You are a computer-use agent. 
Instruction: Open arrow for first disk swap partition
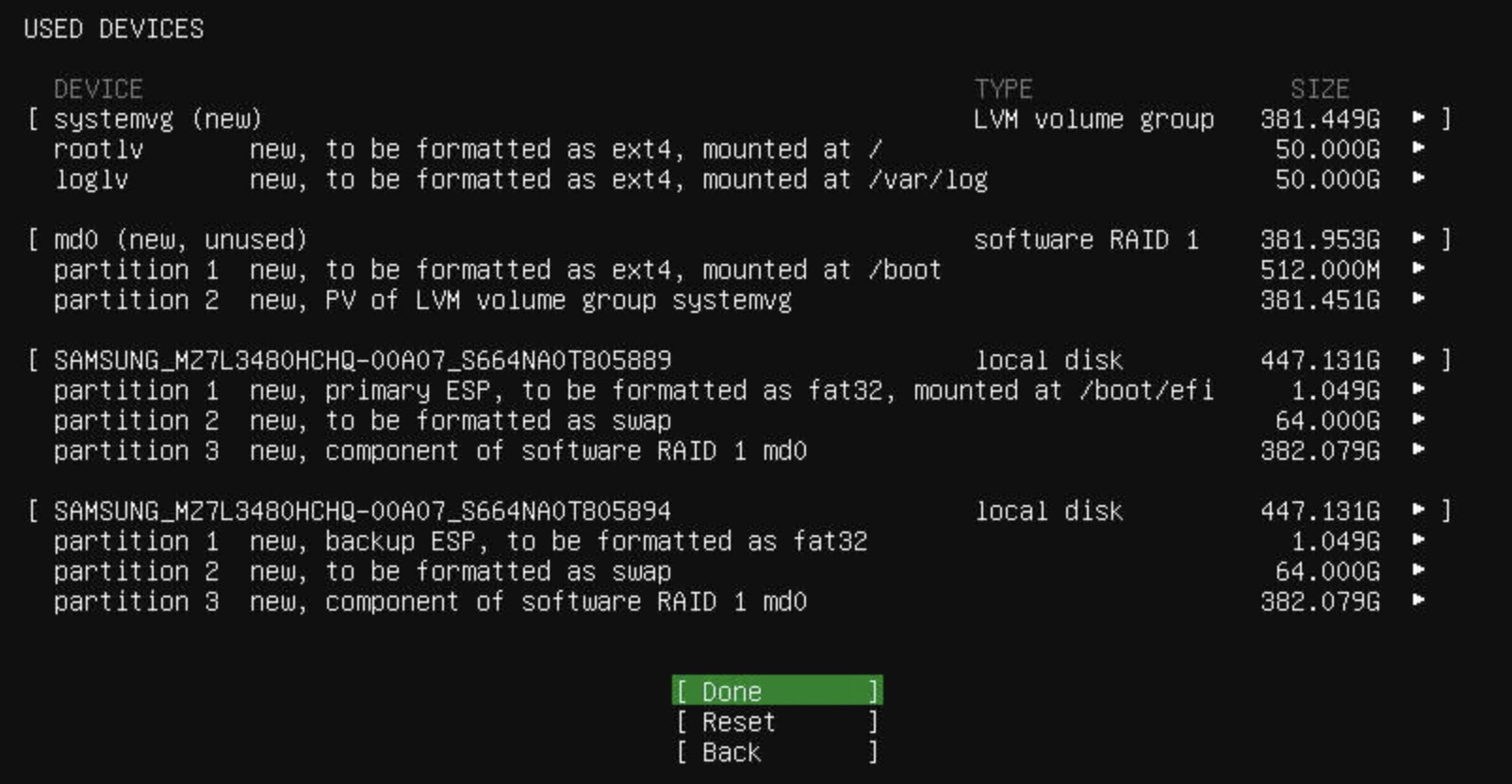pos(1419,419)
